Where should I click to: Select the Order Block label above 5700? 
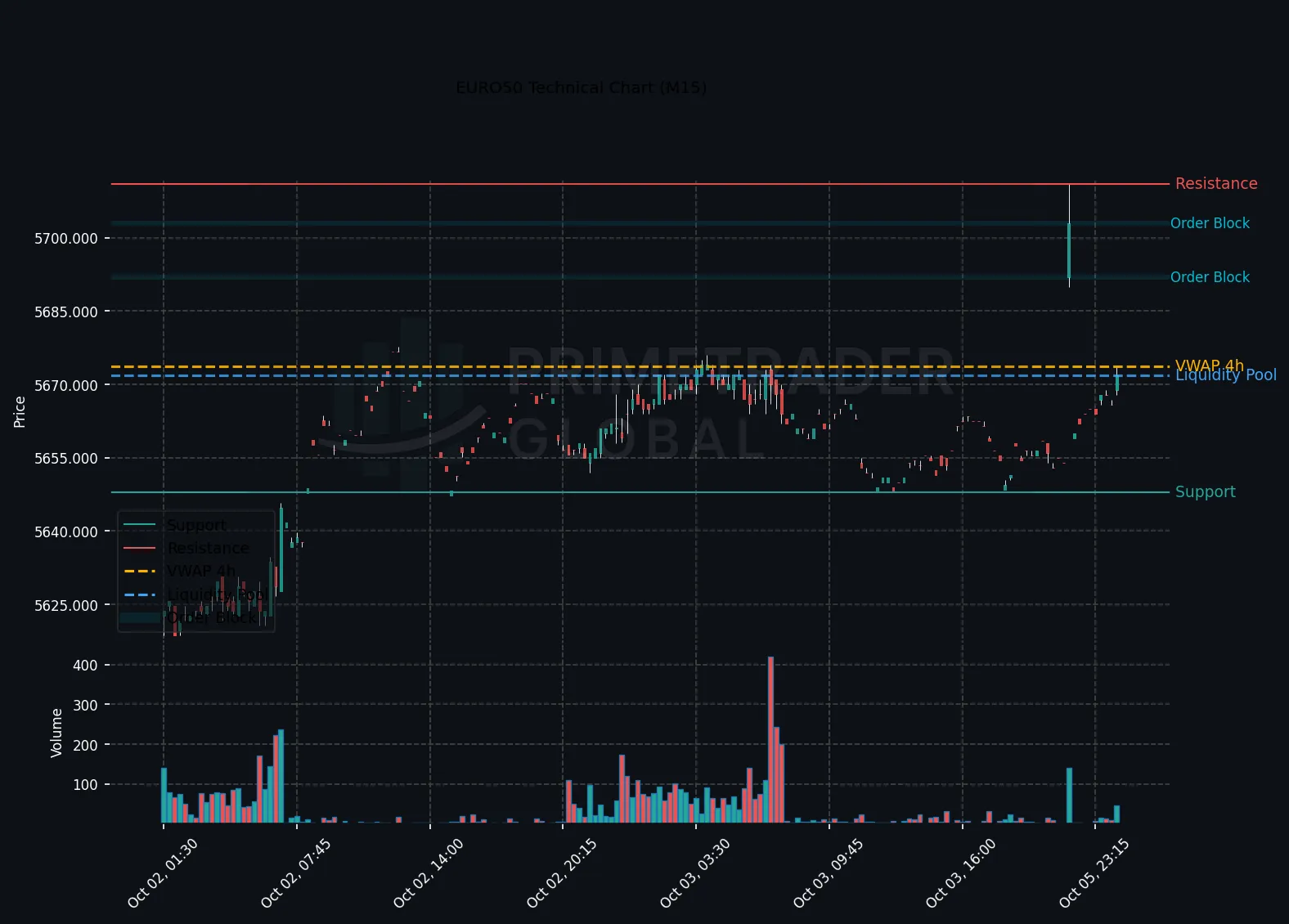(x=1210, y=223)
